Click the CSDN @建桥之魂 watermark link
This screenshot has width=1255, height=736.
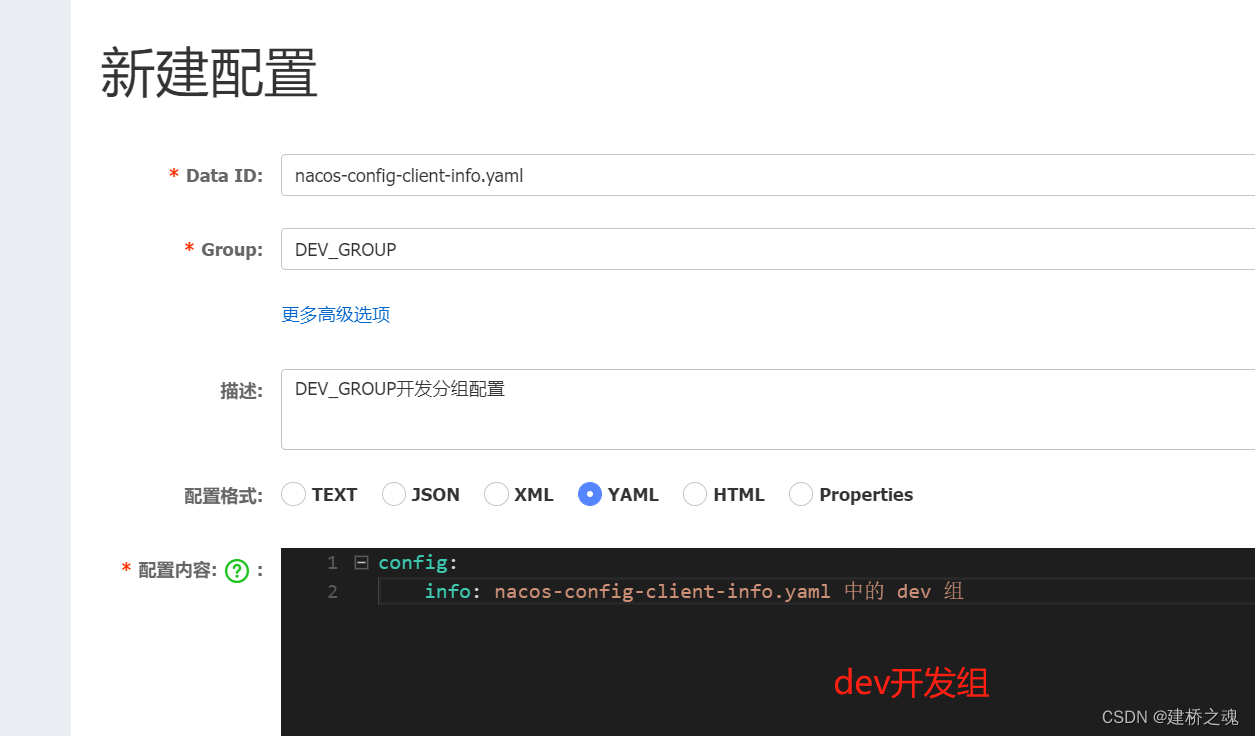1171,716
